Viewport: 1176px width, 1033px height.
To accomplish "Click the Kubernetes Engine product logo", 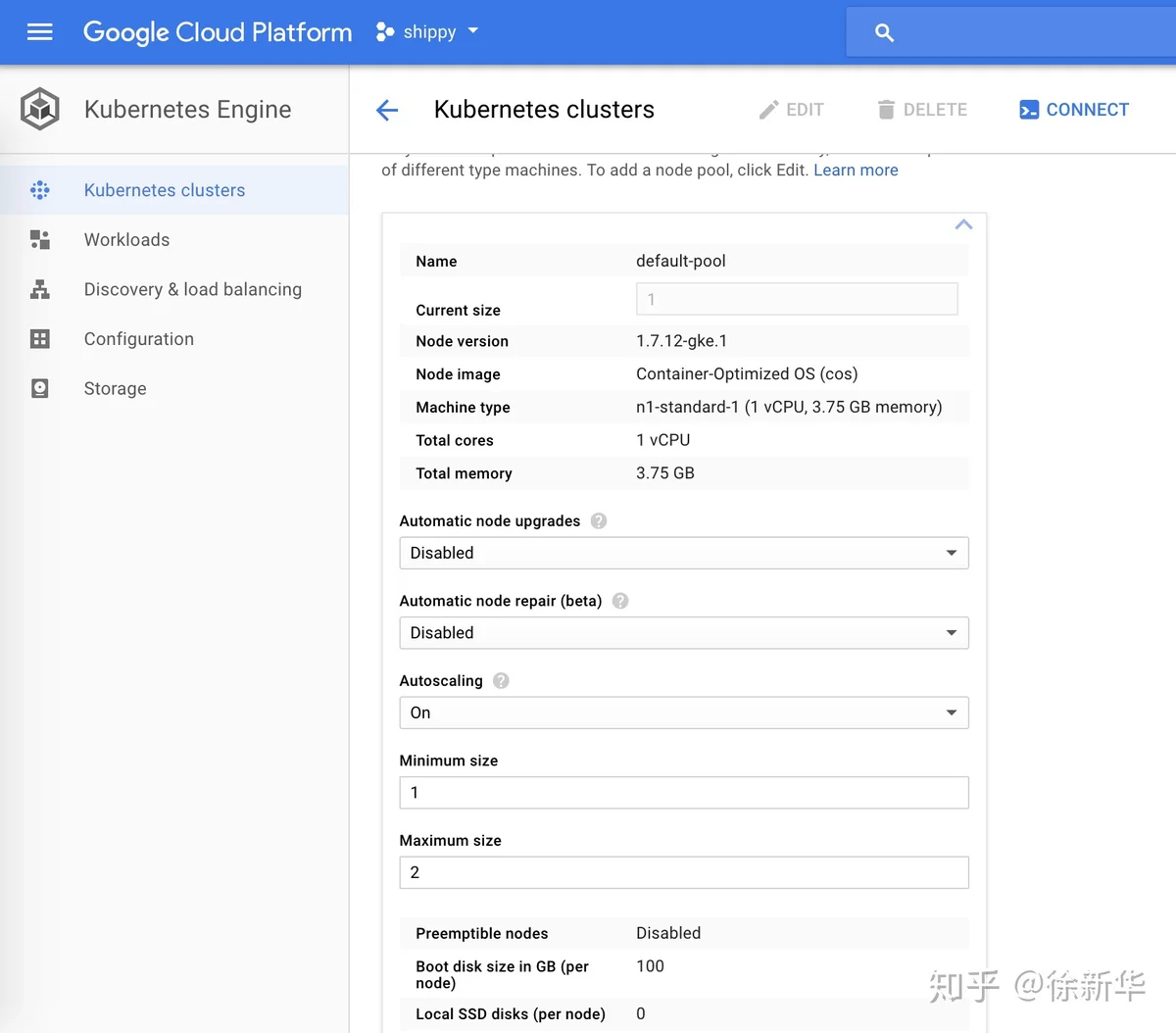I will 40,109.
